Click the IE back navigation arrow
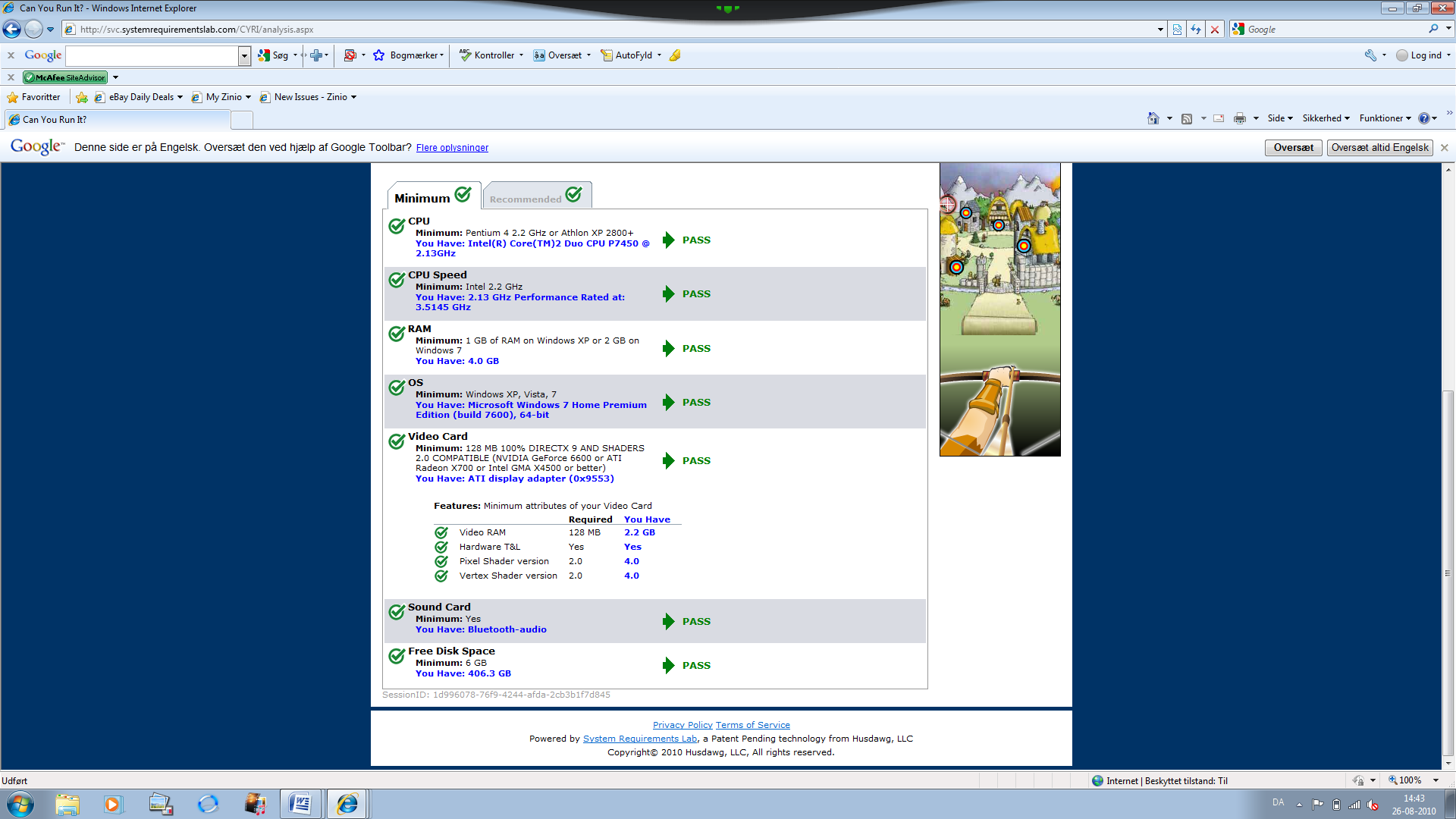 pos(12,30)
